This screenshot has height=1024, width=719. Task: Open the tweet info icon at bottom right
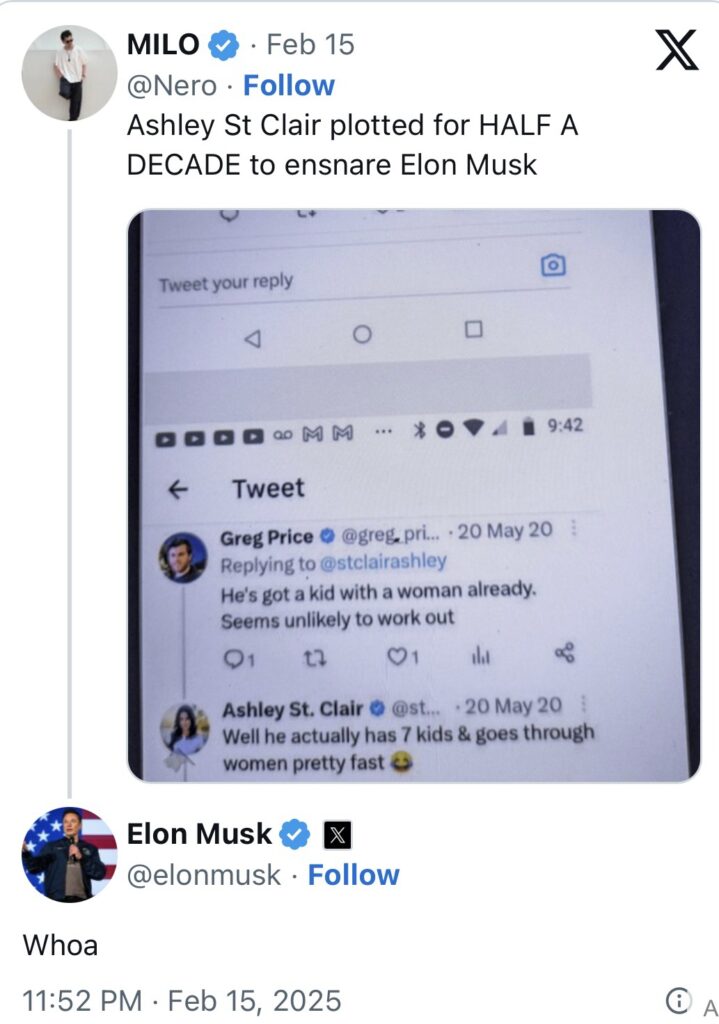(x=678, y=1000)
